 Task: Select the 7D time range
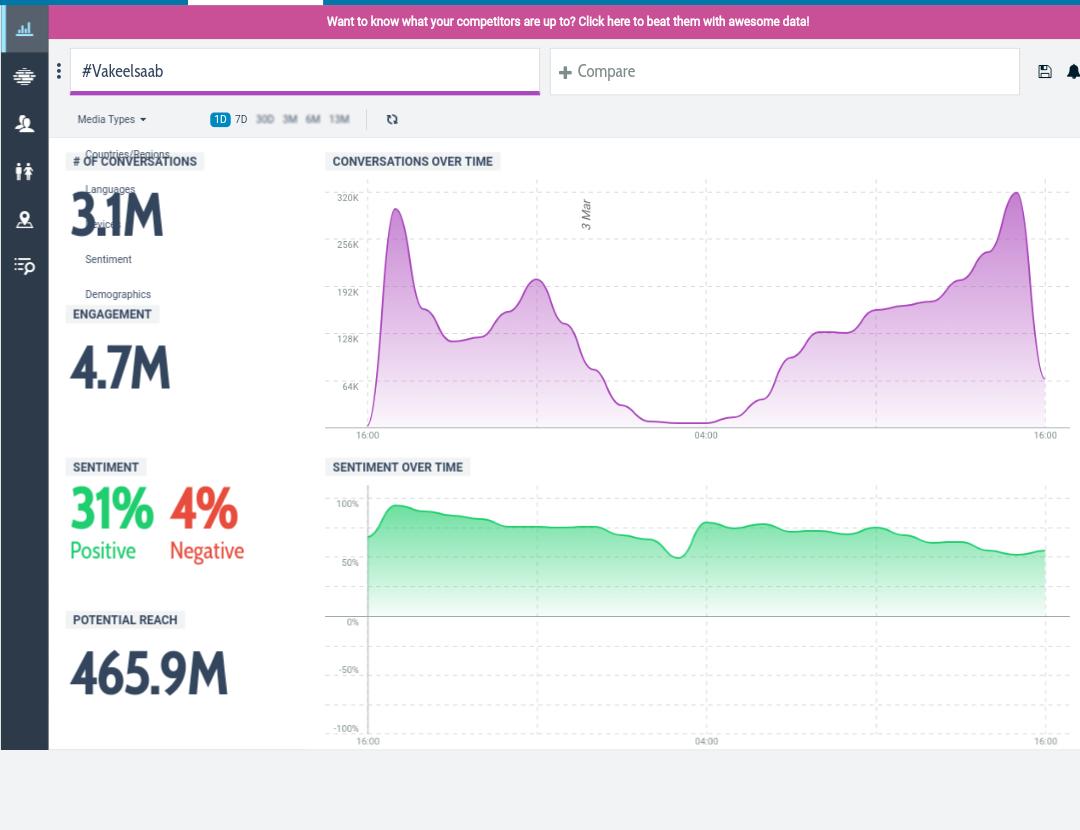click(x=241, y=119)
